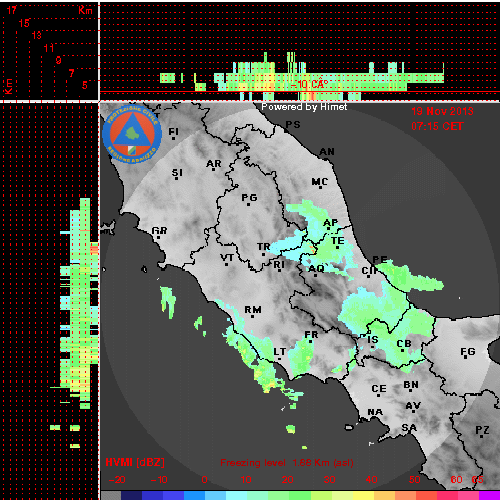
Task: Click the '60' dBZ scale value
Action: (456, 480)
